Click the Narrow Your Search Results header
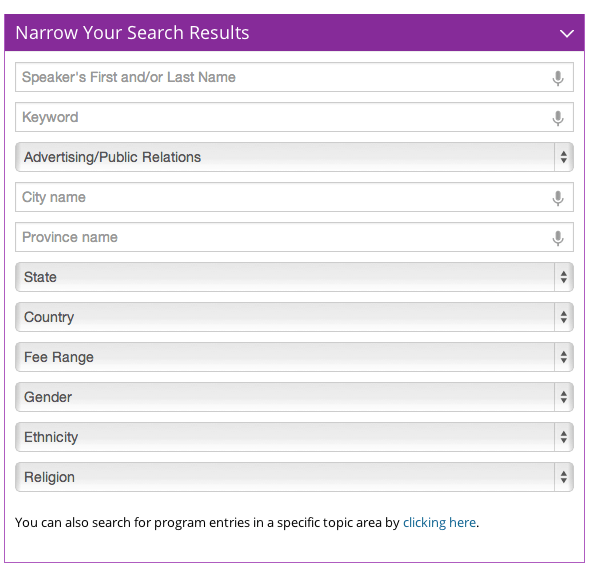603x575 pixels. pyautogui.click(x=294, y=33)
